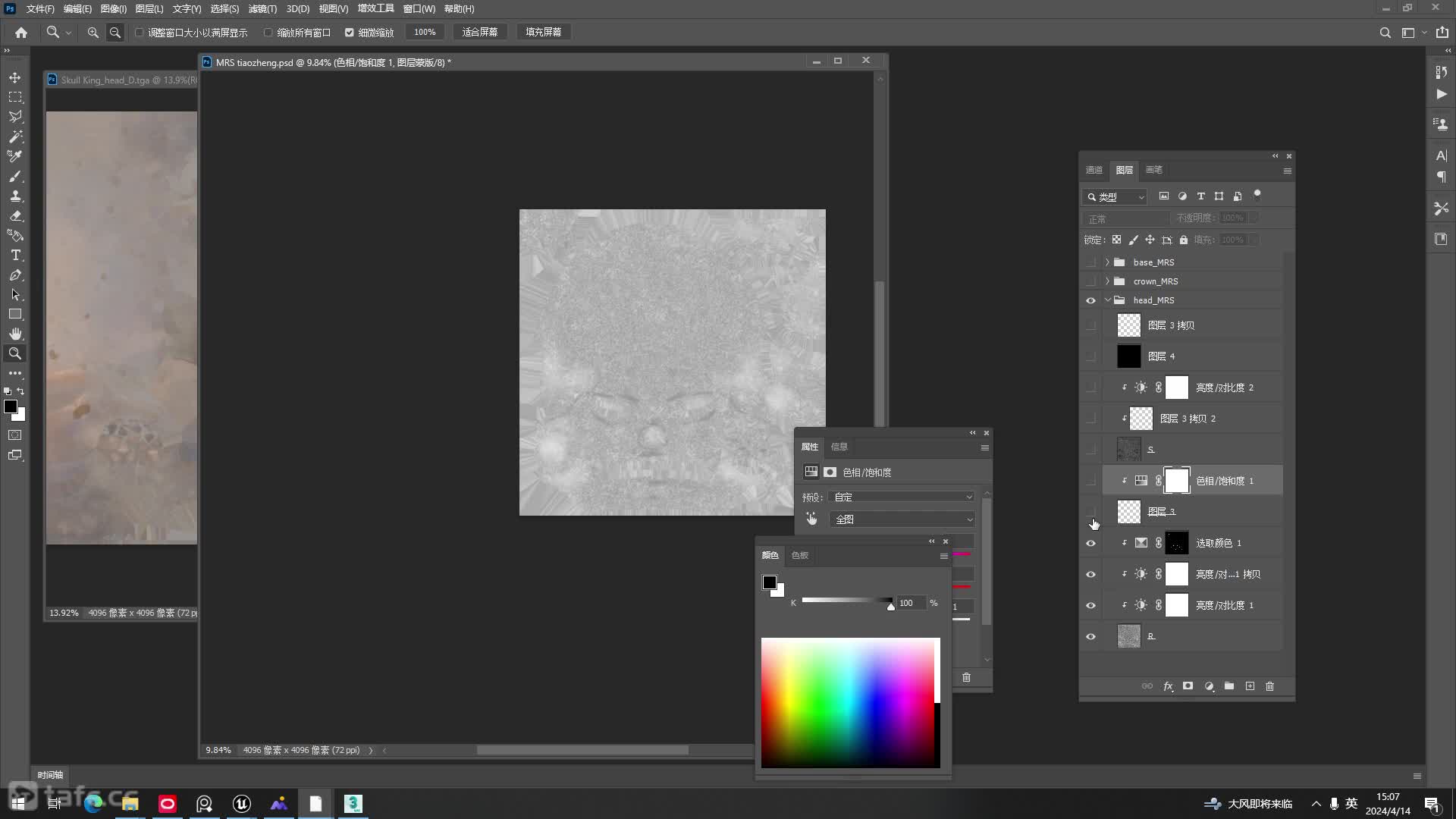Screen dimensions: 1456x819
Task: Switch to the 信息 tab
Action: click(x=839, y=447)
